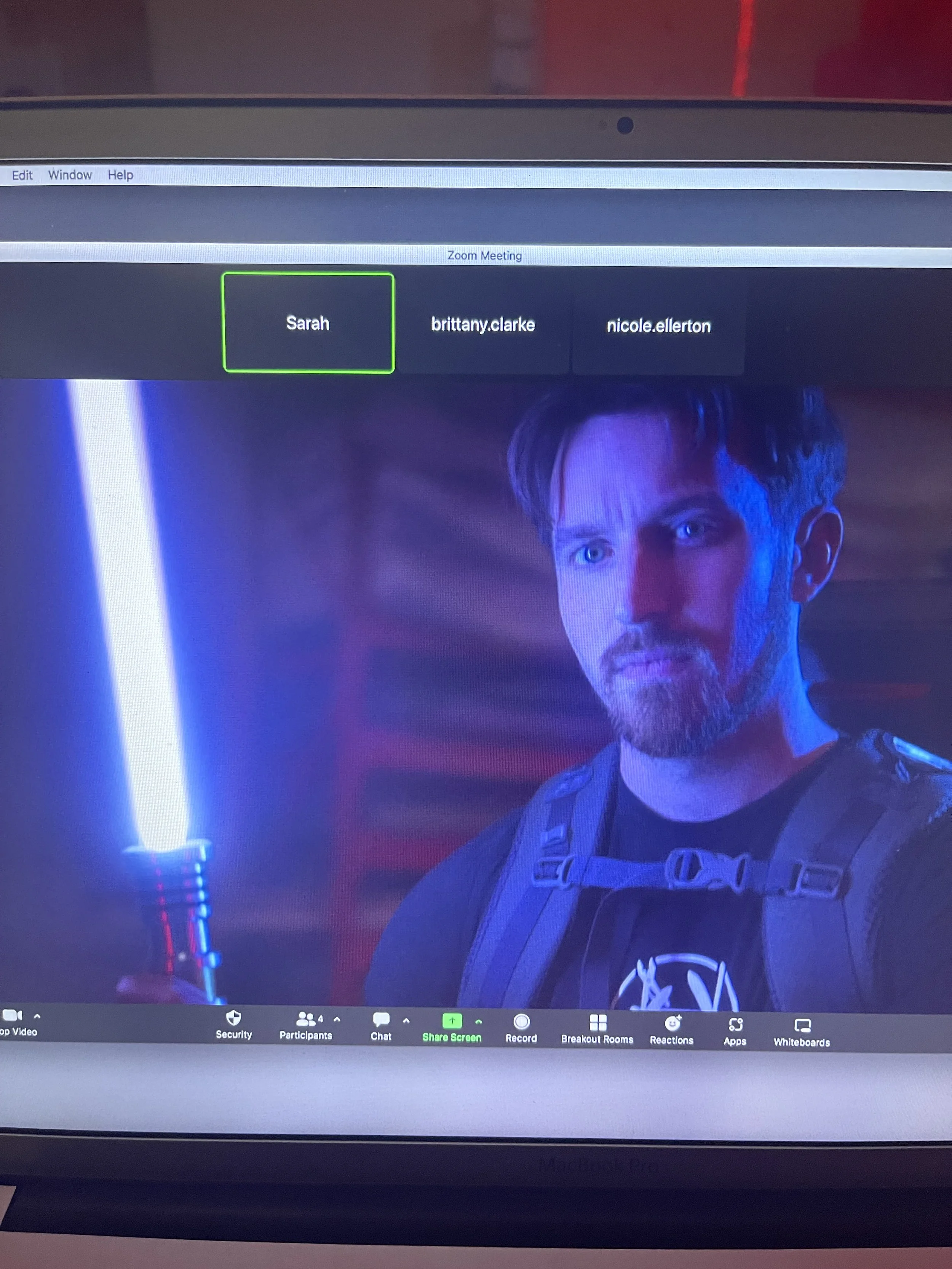Viewport: 952px width, 1269px height.
Task: Open the Window menu
Action: (70, 175)
